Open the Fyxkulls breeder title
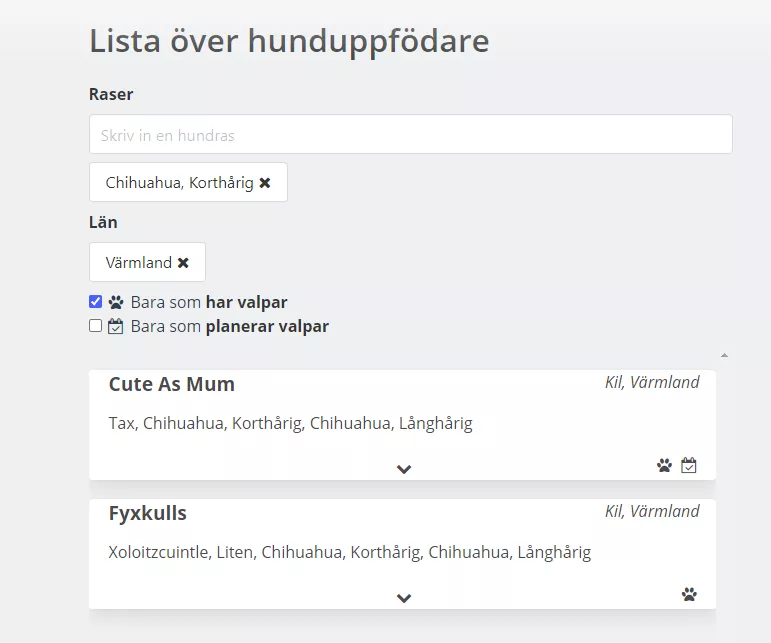This screenshot has width=771, height=643. coord(148,513)
